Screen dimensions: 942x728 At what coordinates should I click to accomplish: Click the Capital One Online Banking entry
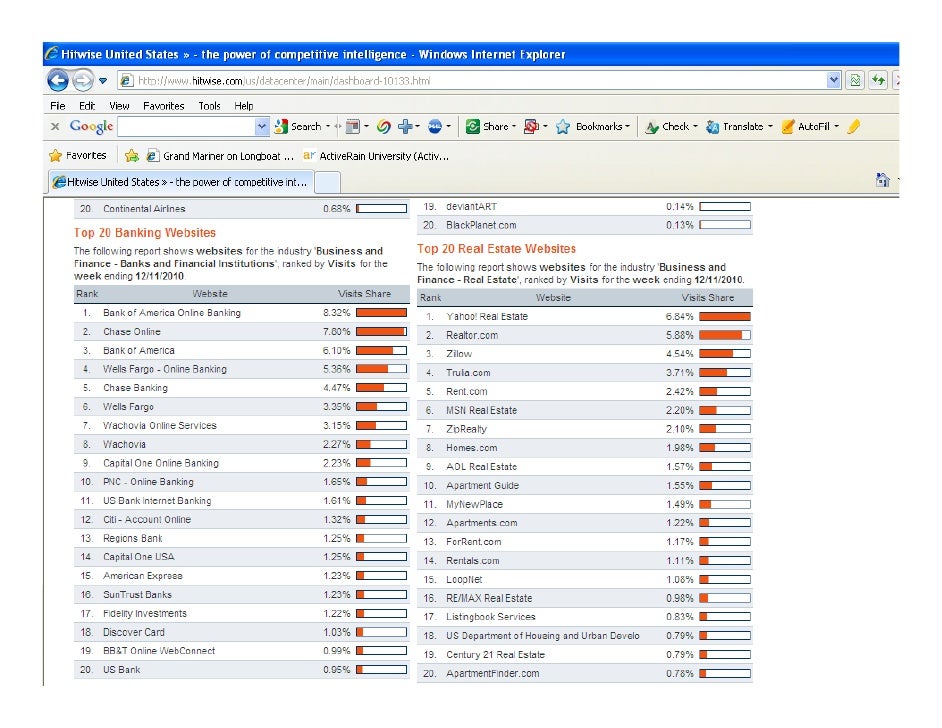tap(161, 463)
